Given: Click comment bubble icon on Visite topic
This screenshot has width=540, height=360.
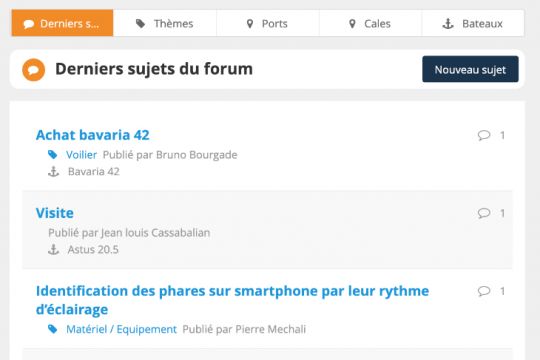Looking at the screenshot, I should [x=484, y=213].
